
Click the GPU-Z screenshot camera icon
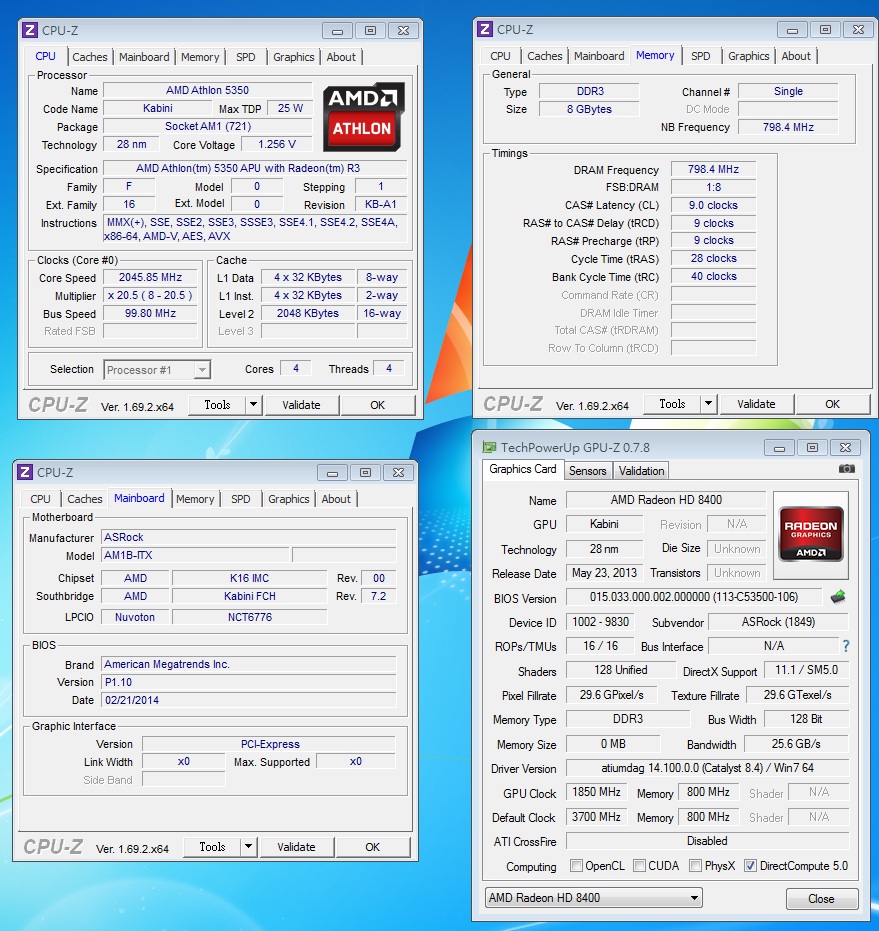point(846,469)
